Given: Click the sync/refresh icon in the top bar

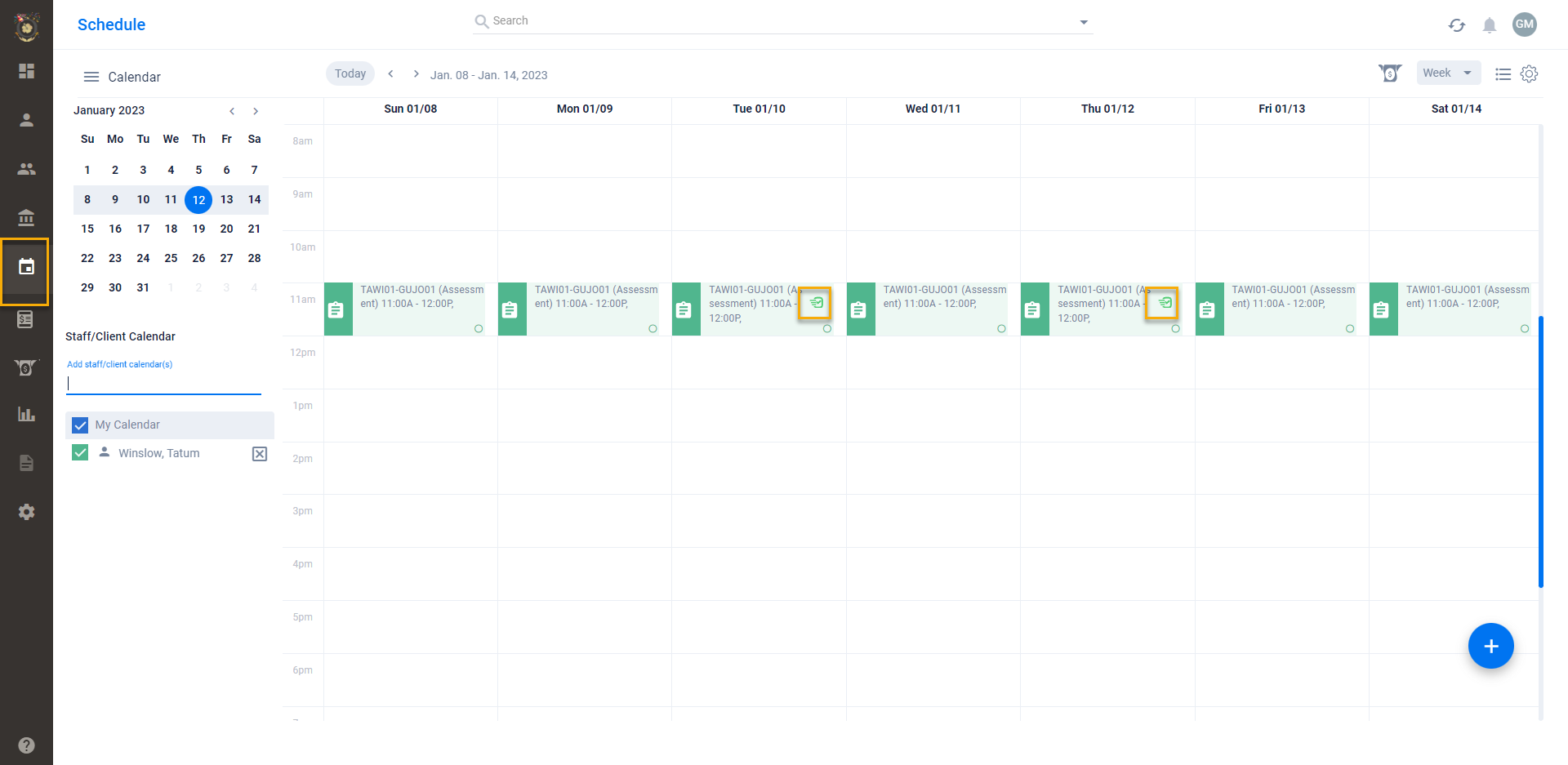Looking at the screenshot, I should pos(1457,25).
